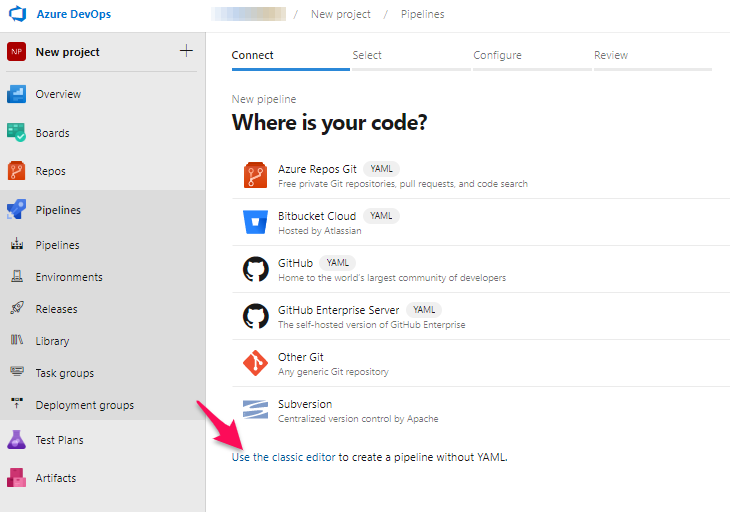The width and height of the screenshot is (730, 512).
Task: Open the Library books icon
Action: coord(17,341)
